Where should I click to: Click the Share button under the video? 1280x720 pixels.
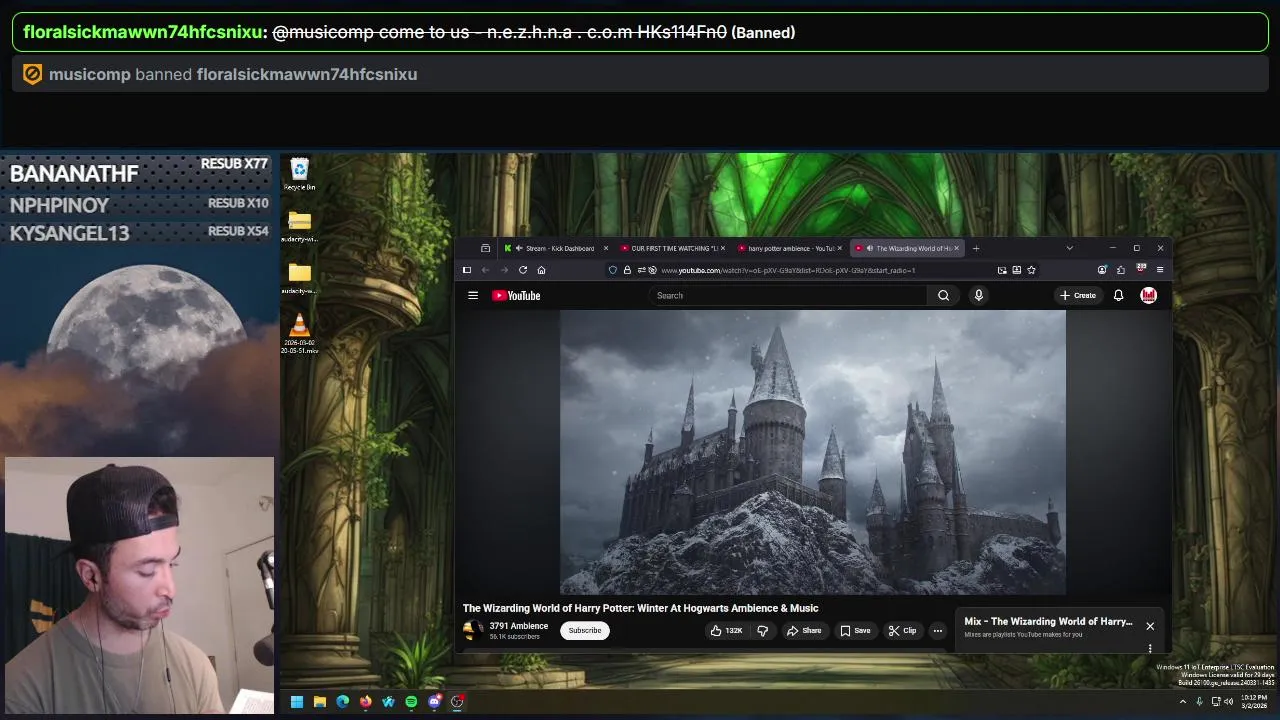803,631
